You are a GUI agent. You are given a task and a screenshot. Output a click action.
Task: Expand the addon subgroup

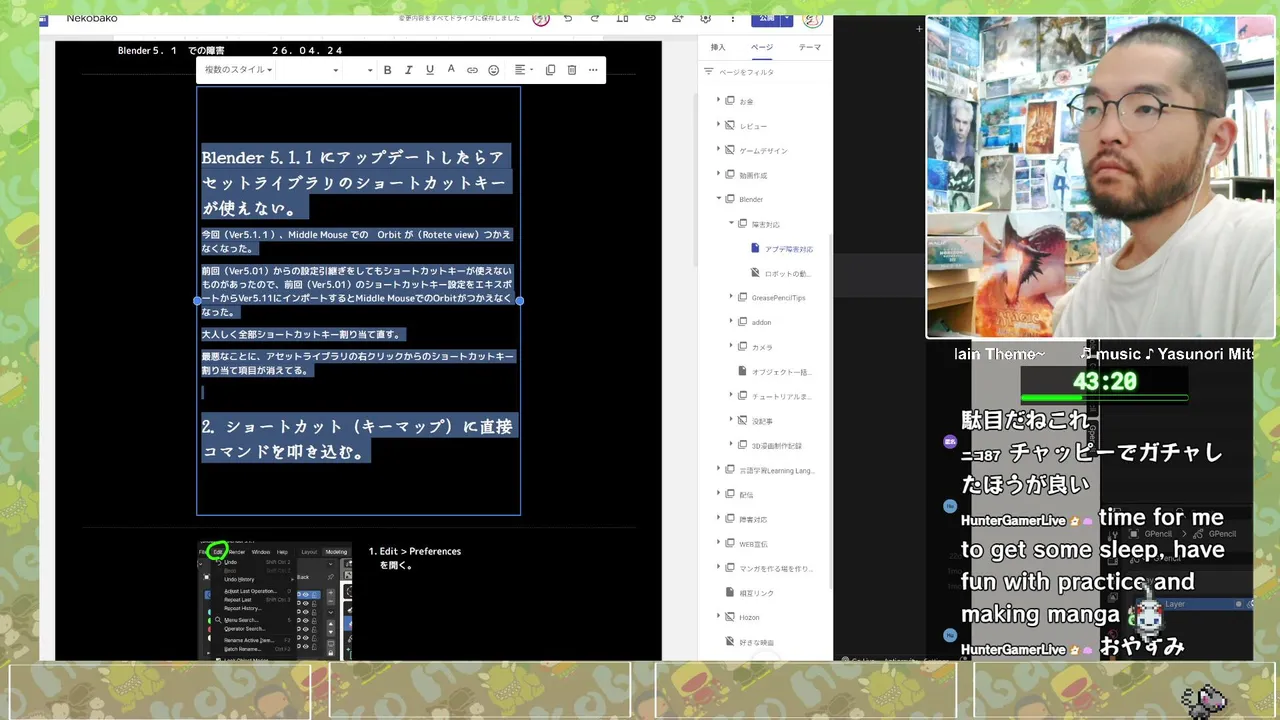click(x=731, y=322)
